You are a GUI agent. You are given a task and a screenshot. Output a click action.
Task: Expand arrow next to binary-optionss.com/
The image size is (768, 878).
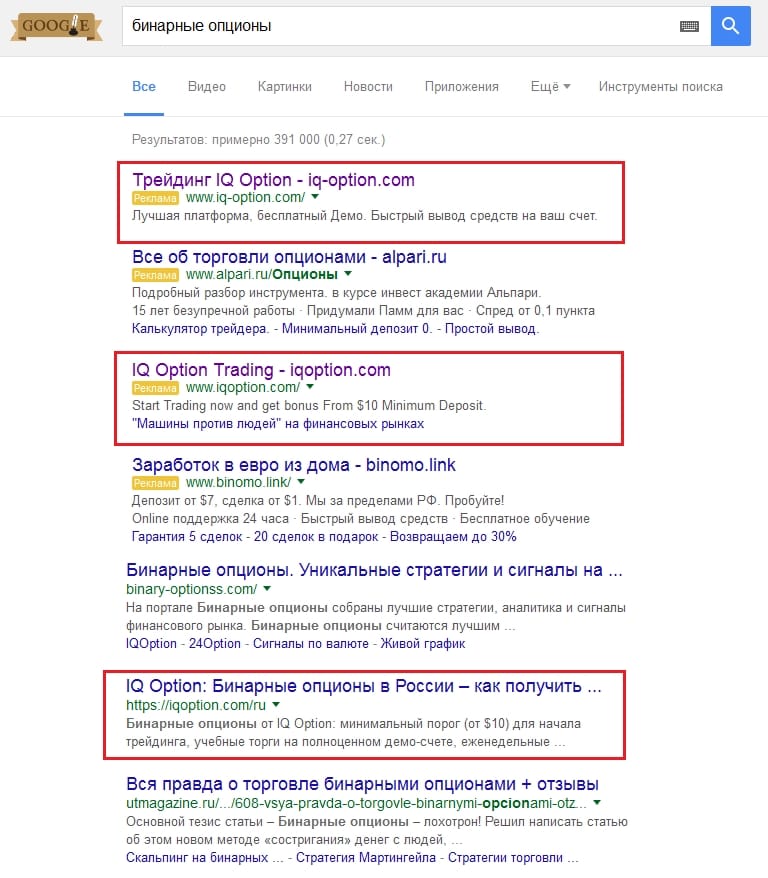coord(267,589)
